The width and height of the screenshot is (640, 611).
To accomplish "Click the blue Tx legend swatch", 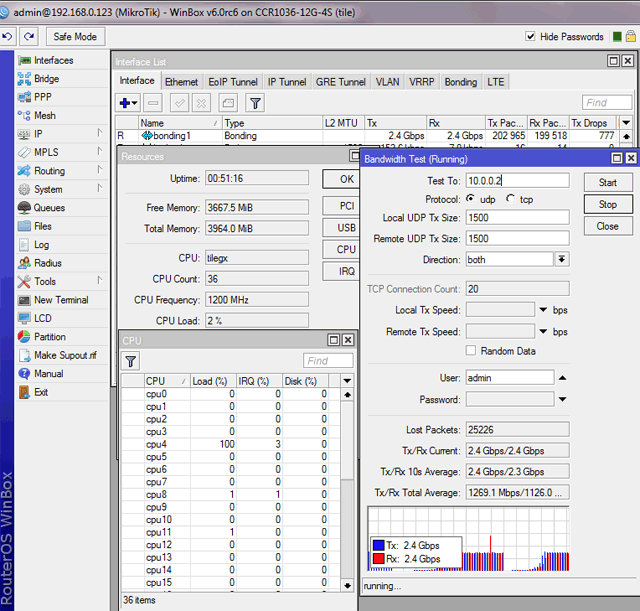I will 378,545.
